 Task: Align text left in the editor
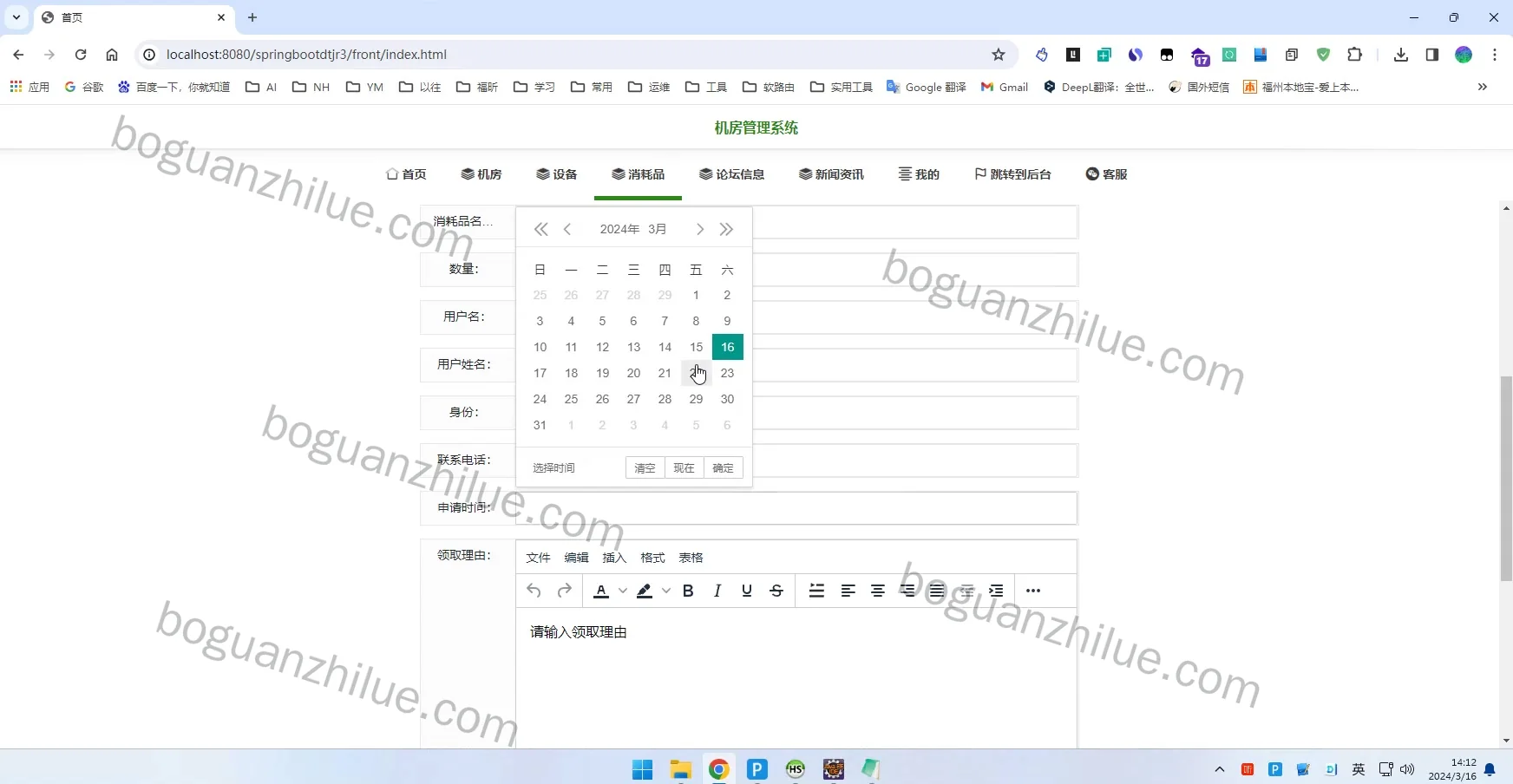coord(848,591)
